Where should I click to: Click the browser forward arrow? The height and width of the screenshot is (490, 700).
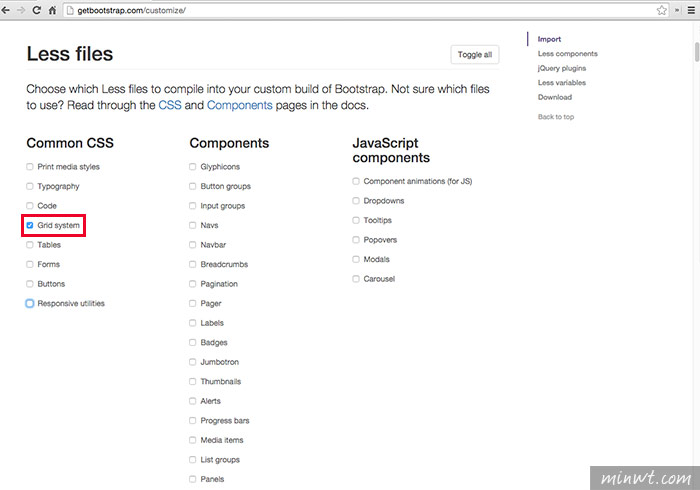coord(21,10)
